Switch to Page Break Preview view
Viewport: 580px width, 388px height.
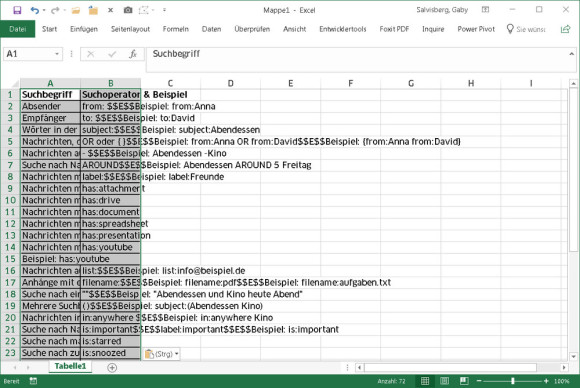tap(464, 381)
